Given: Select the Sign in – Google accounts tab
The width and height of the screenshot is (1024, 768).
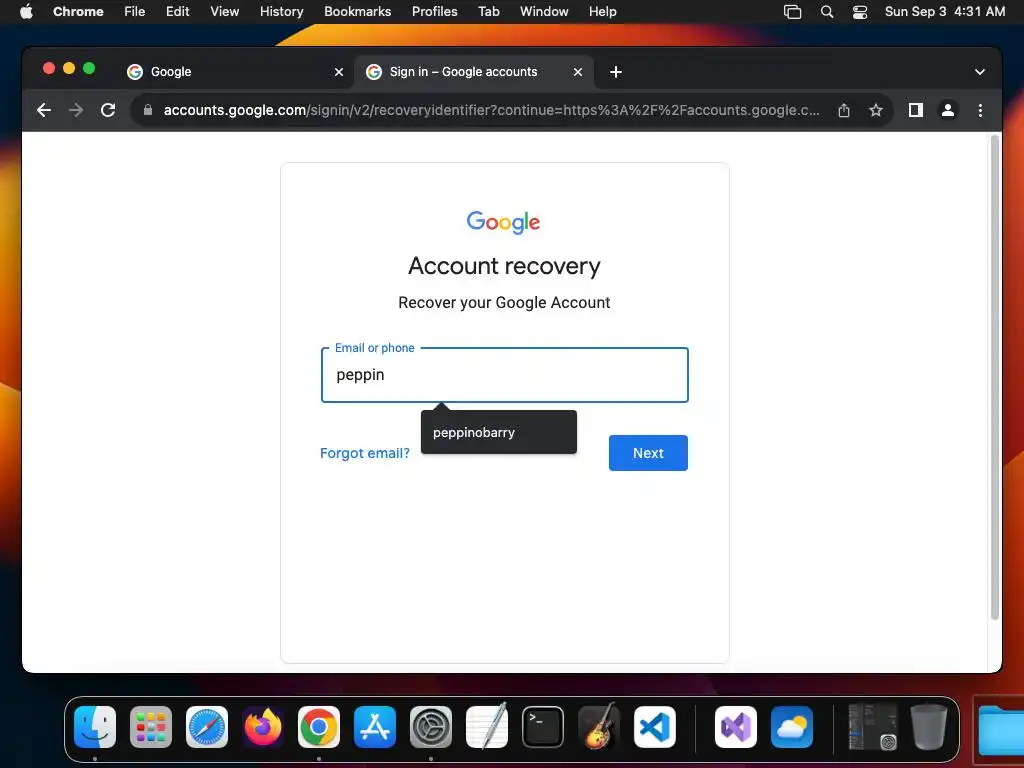Looking at the screenshot, I should [474, 72].
